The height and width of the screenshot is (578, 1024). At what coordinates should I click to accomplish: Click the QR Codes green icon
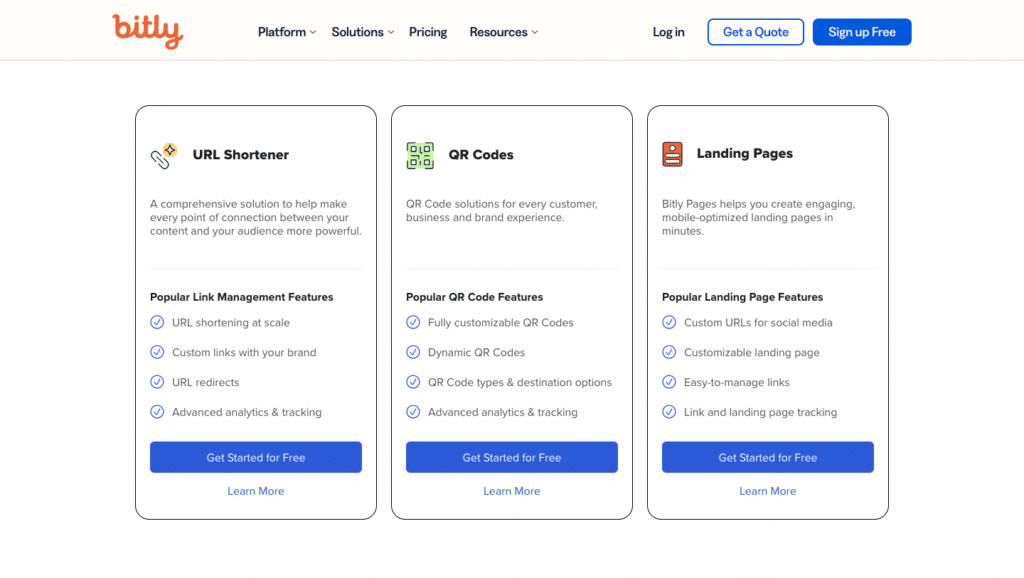420,155
